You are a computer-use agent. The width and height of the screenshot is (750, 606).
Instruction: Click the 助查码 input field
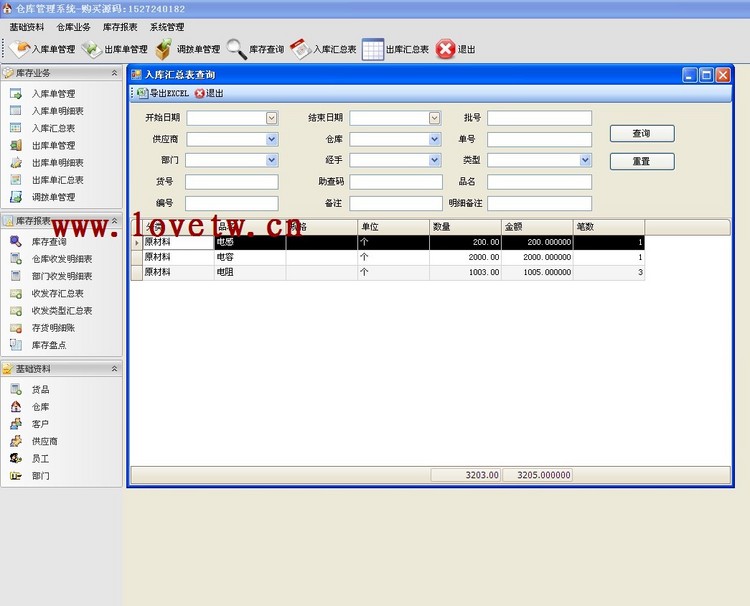[396, 182]
